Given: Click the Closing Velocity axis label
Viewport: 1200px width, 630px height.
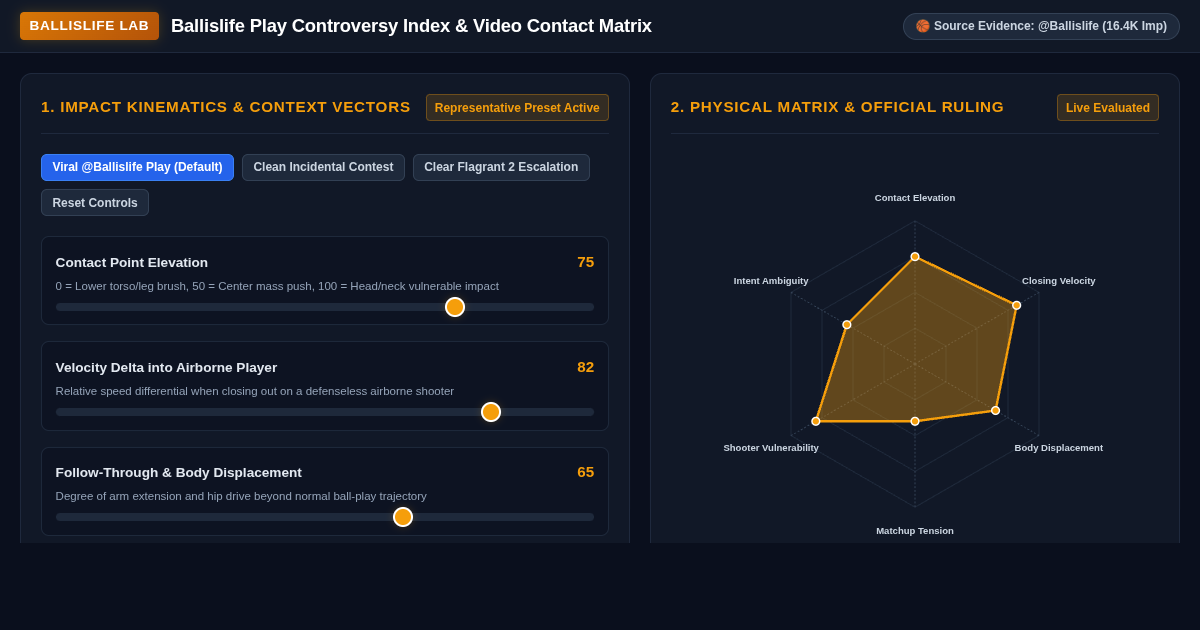Looking at the screenshot, I should (x=1059, y=281).
